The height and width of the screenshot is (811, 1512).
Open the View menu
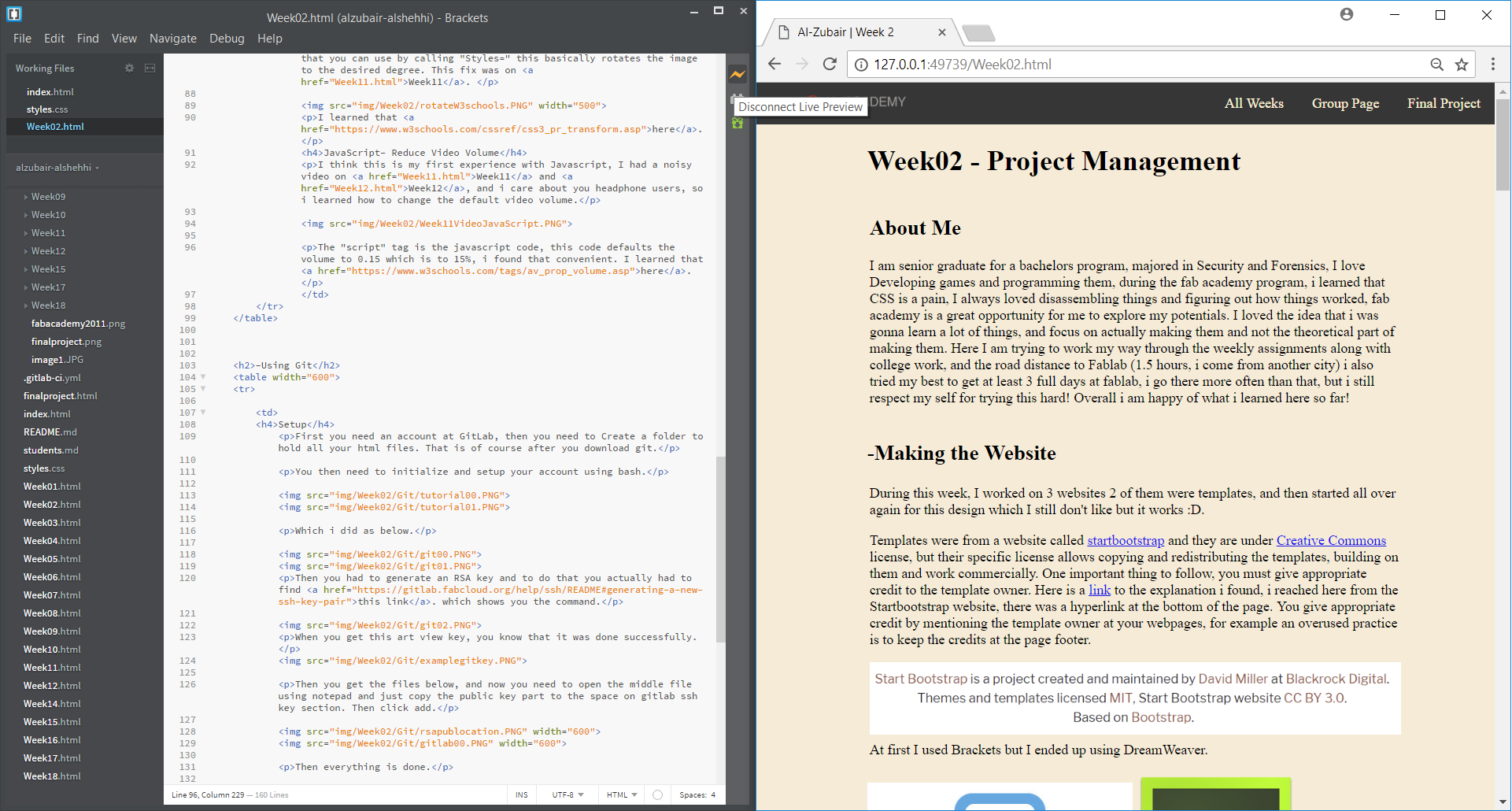tap(124, 39)
